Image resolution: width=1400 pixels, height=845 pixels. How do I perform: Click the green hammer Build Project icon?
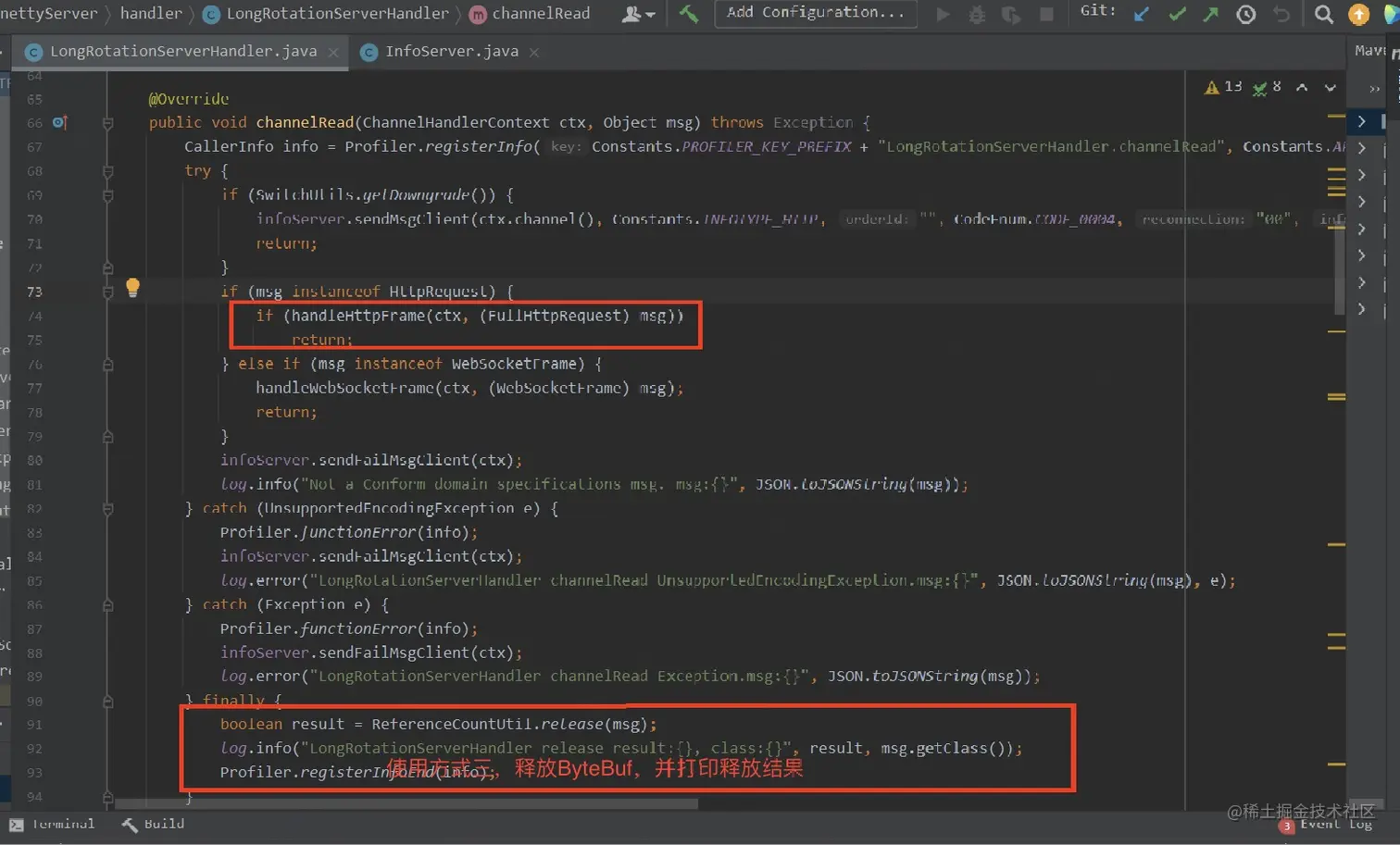[689, 14]
